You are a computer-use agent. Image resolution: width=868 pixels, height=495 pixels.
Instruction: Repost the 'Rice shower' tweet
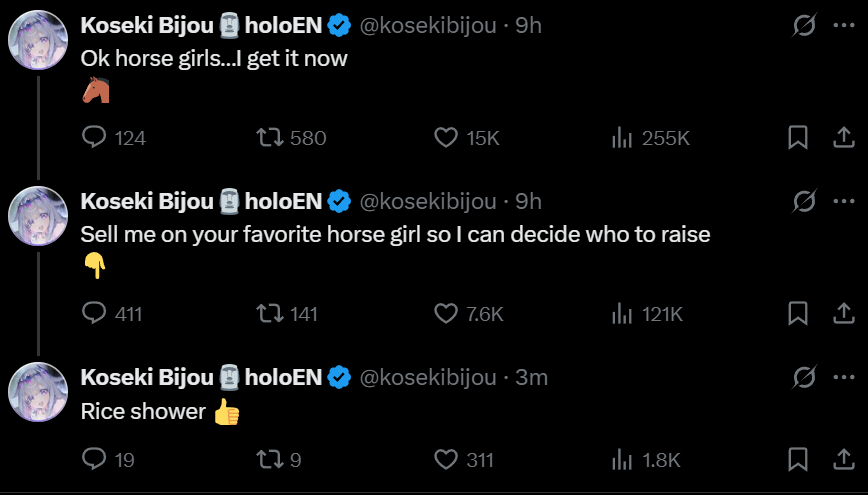pyautogui.click(x=269, y=460)
